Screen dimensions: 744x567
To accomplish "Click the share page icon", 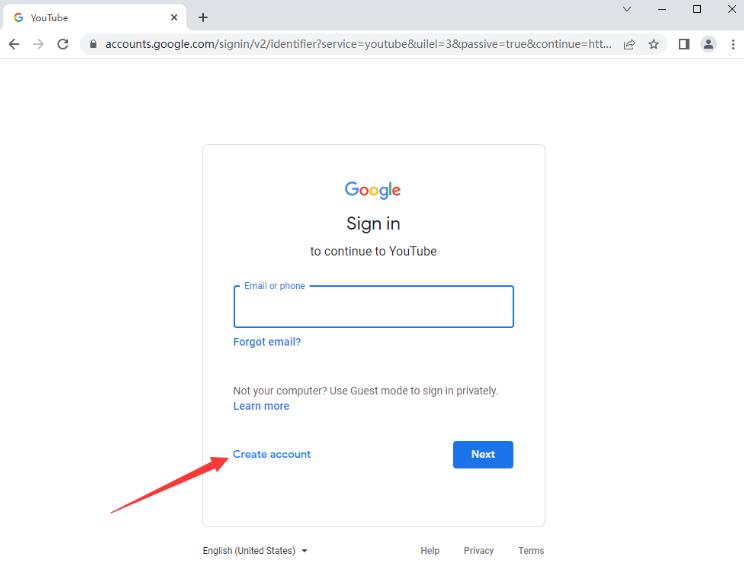I will point(630,44).
